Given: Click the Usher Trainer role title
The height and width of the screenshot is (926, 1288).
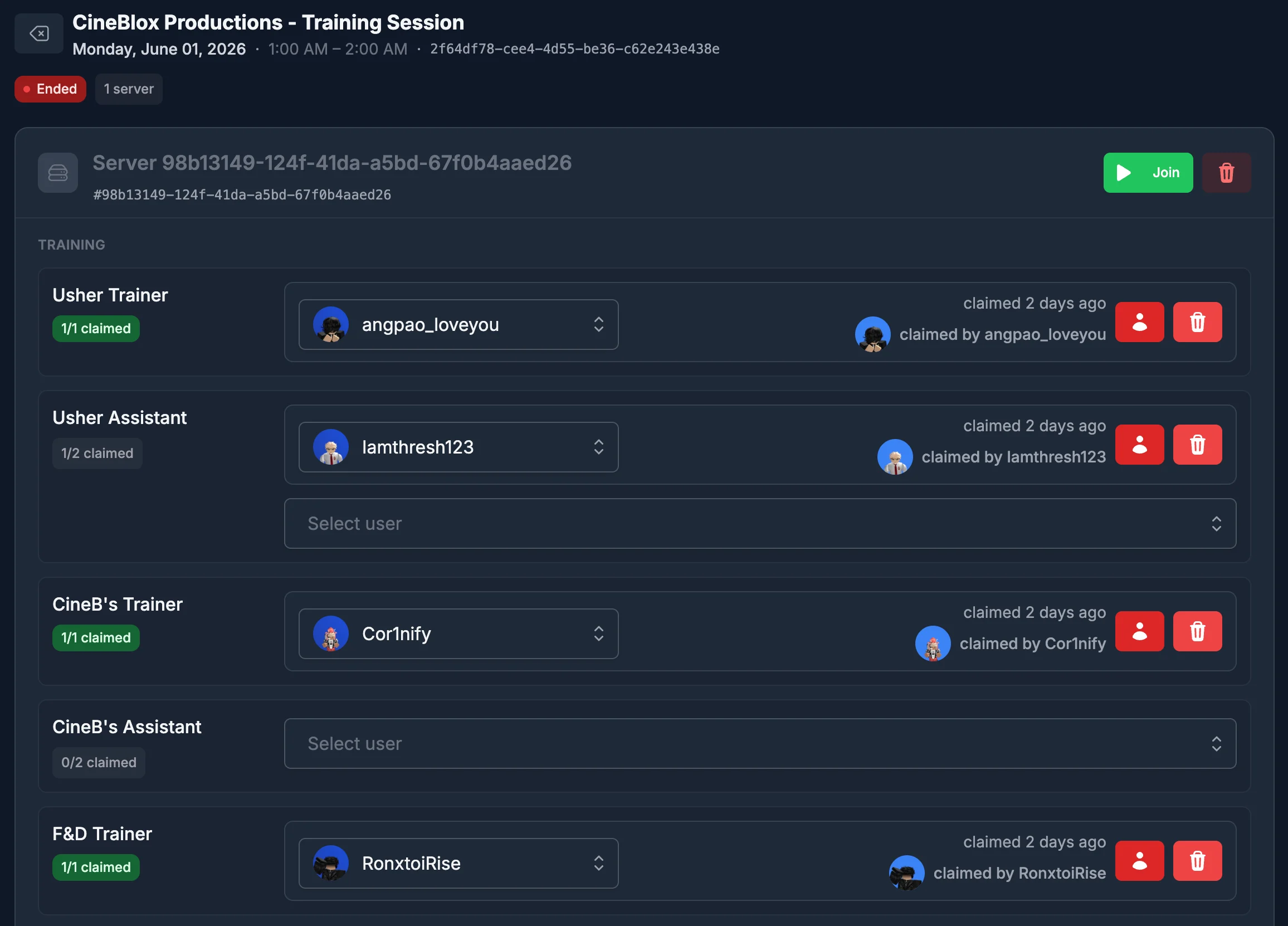Looking at the screenshot, I should [110, 295].
